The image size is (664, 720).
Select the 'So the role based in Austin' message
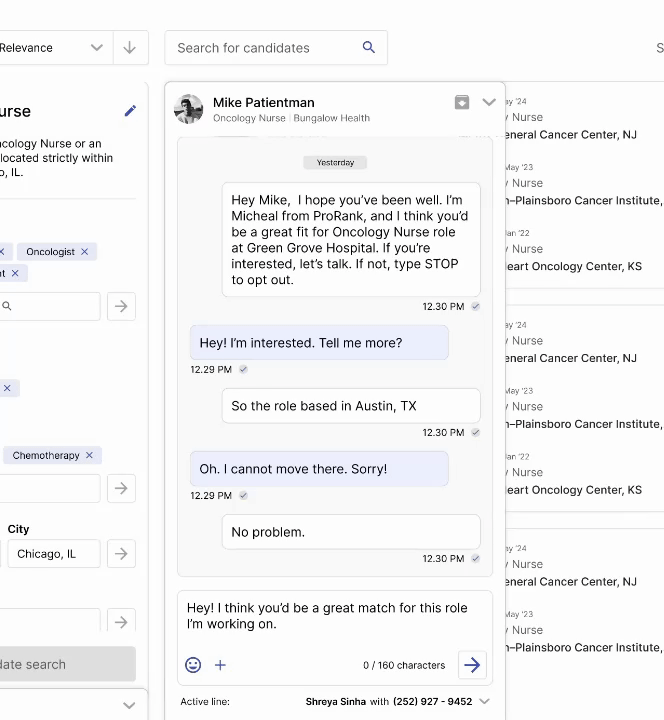coord(351,406)
